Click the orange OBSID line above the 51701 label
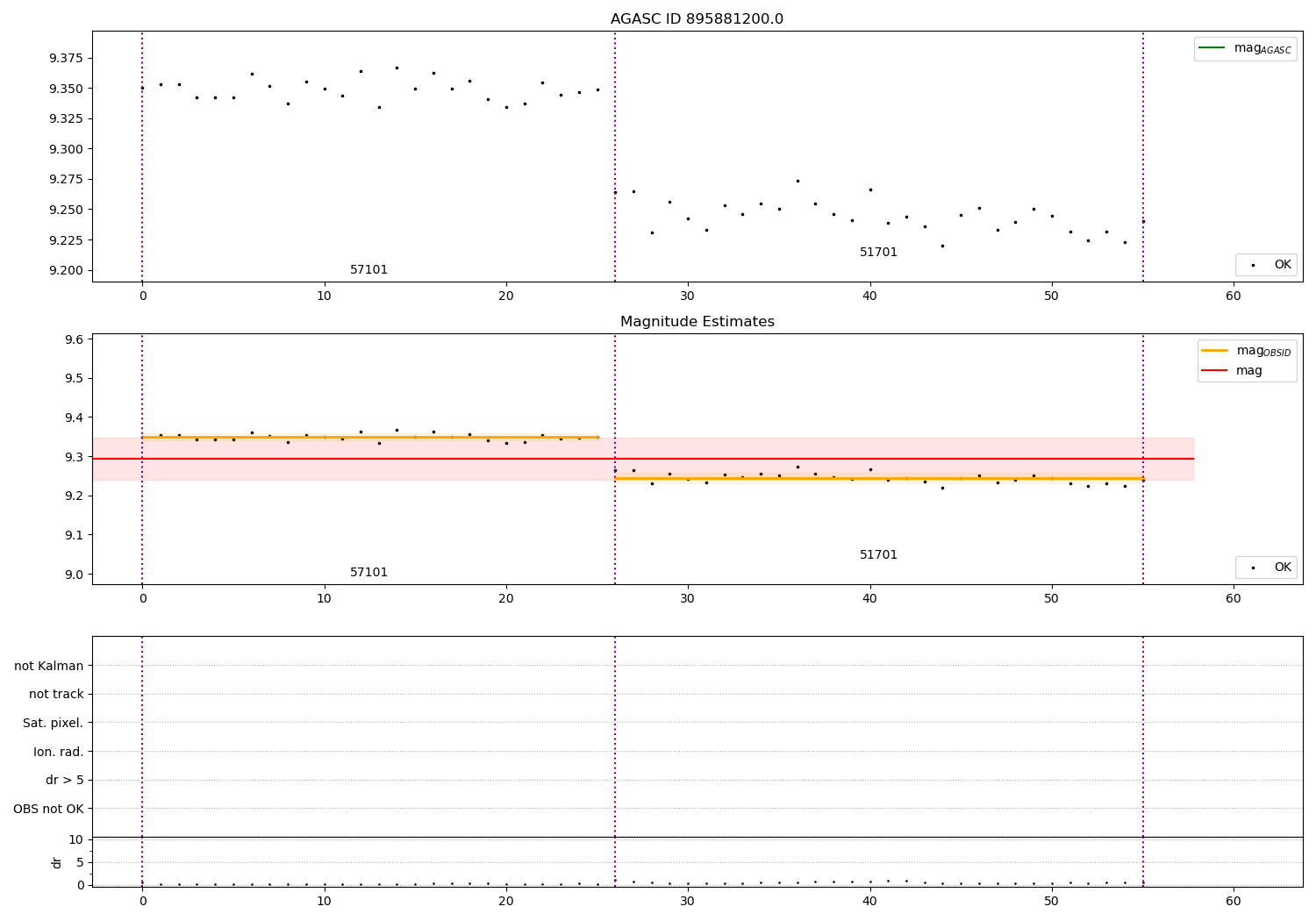This screenshot has width=1316, height=921. (x=878, y=478)
